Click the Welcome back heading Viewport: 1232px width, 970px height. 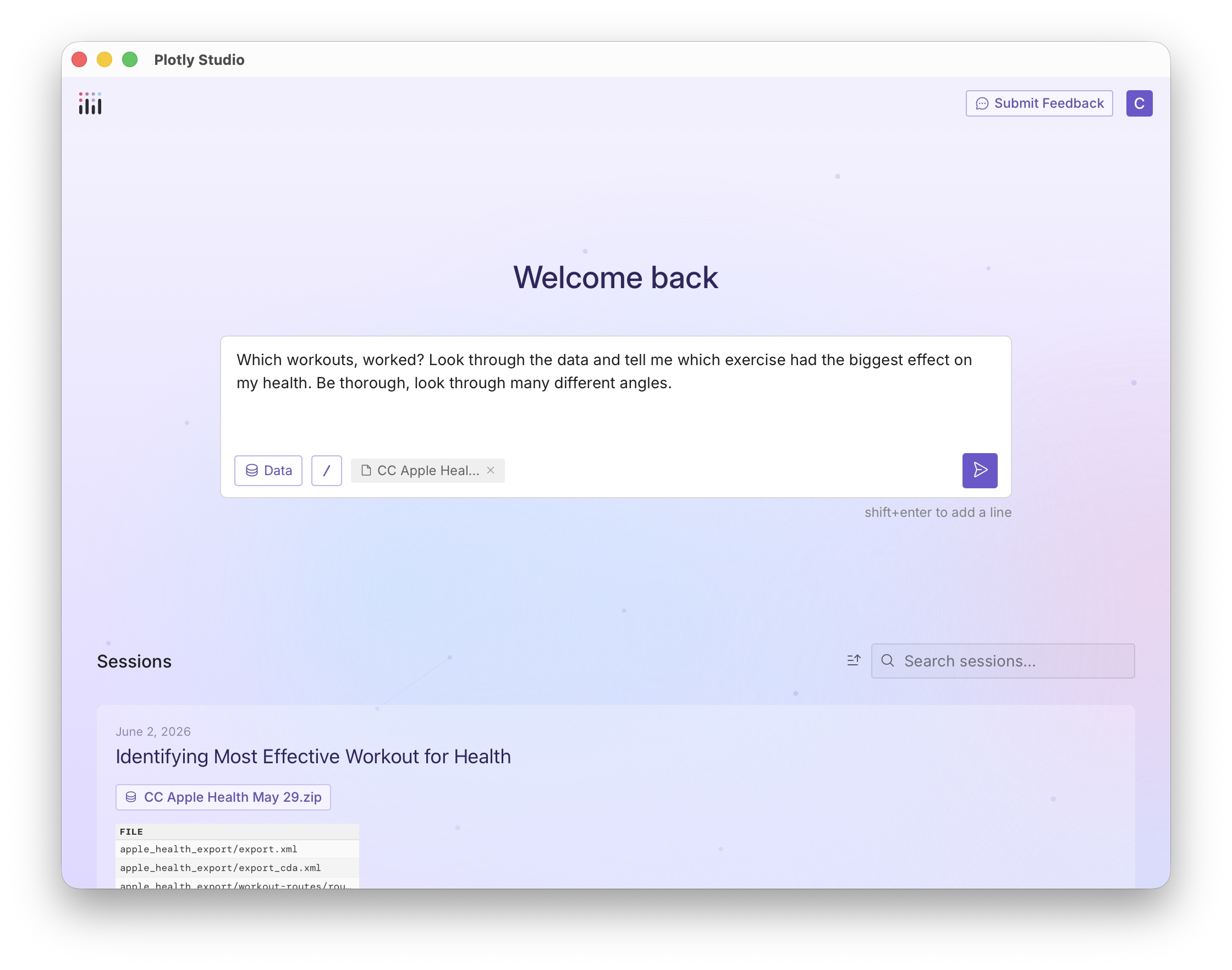[615, 277]
